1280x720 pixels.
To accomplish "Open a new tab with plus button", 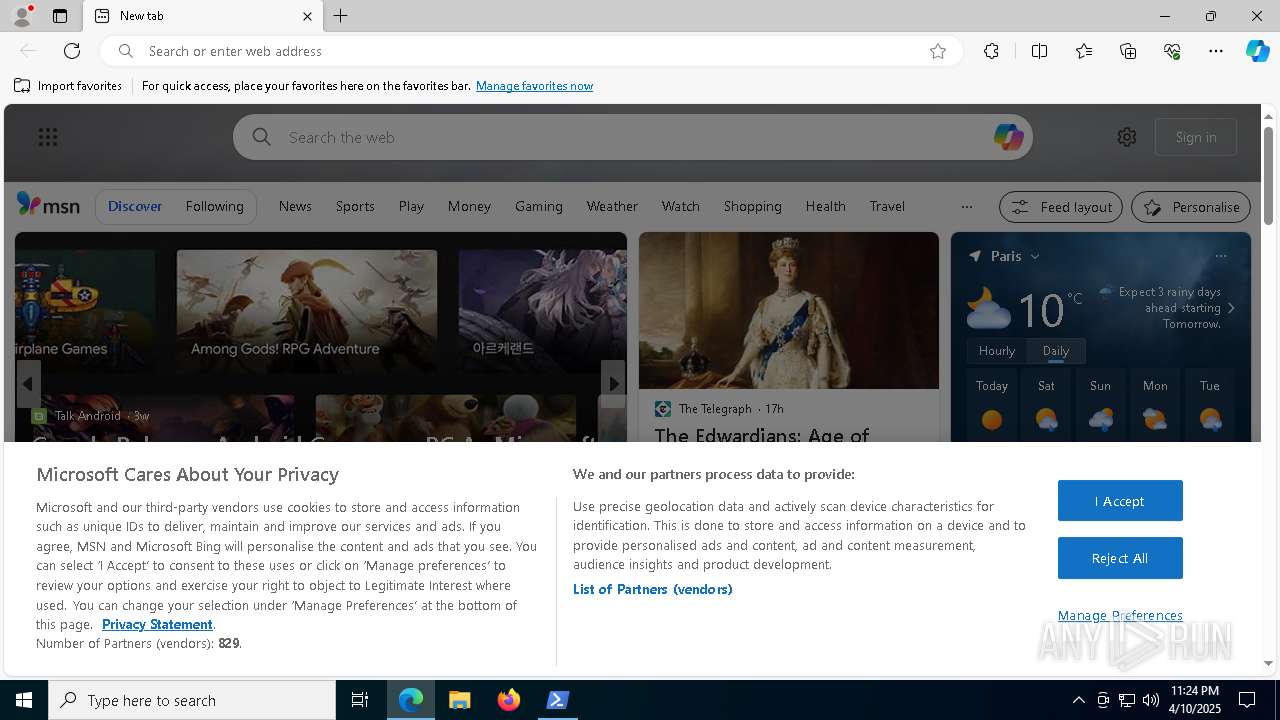I will 341,16.
